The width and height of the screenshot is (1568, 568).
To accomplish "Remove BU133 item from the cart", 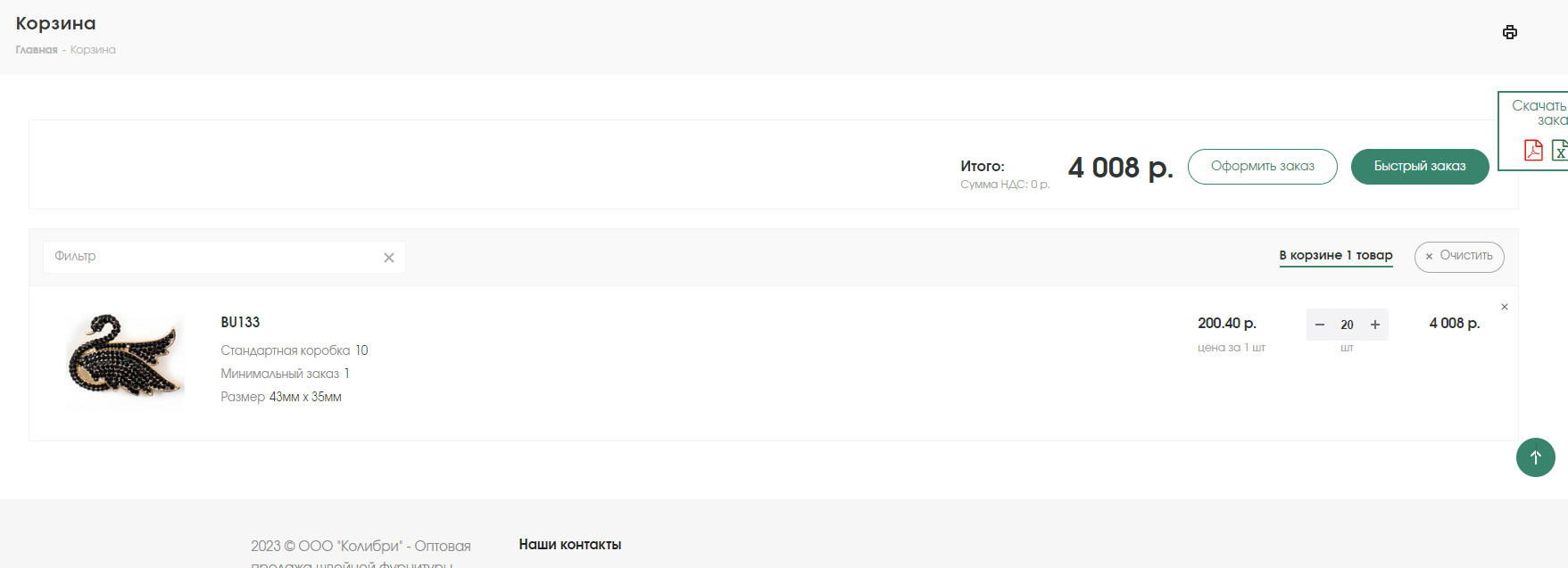I will click(x=1505, y=307).
